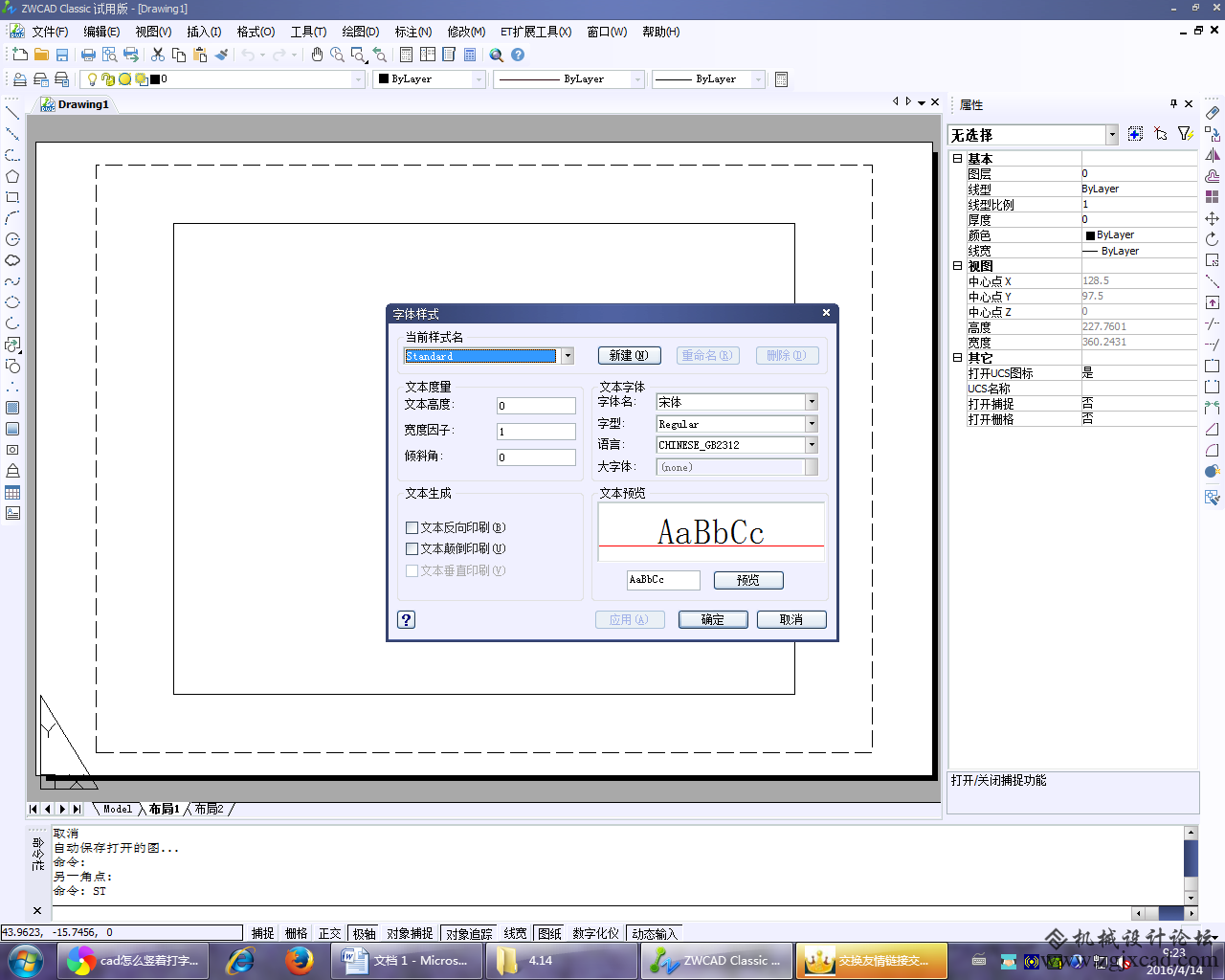Toggle 对象捕捉 object snap in status bar

(x=410, y=933)
